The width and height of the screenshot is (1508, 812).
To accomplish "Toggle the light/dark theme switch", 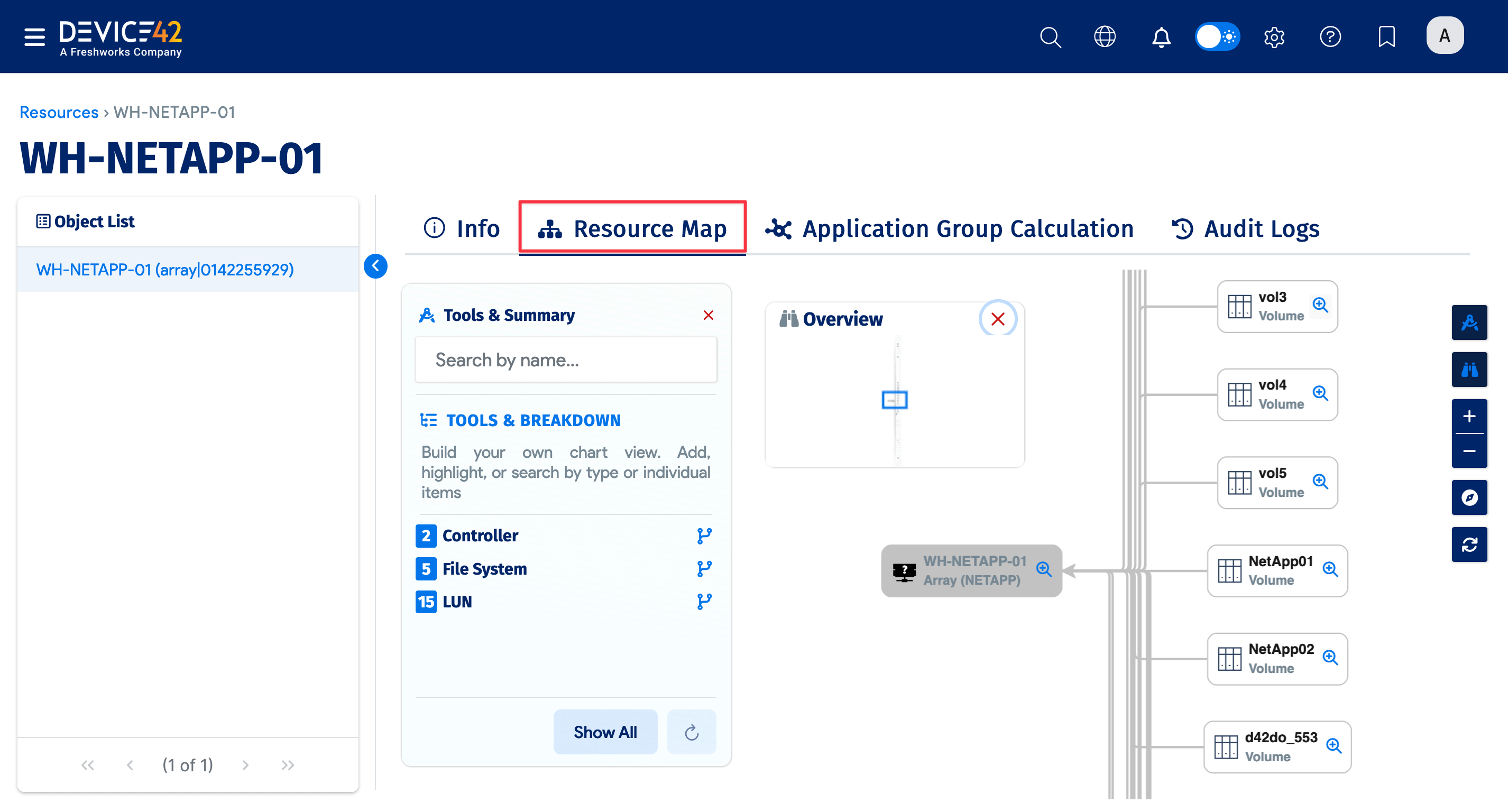I will 1217,37.
